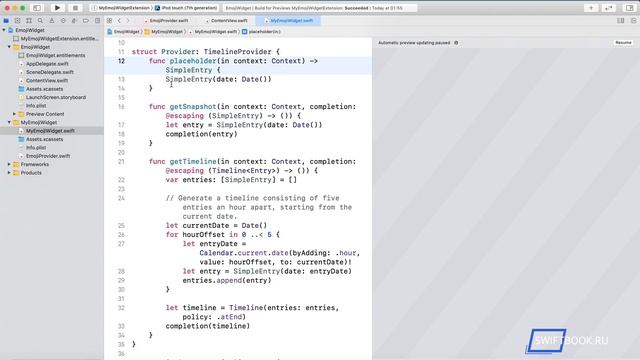Select EmojiWidget.entitlements in navigator
Viewport: 640px width, 360px height.
click(52, 55)
